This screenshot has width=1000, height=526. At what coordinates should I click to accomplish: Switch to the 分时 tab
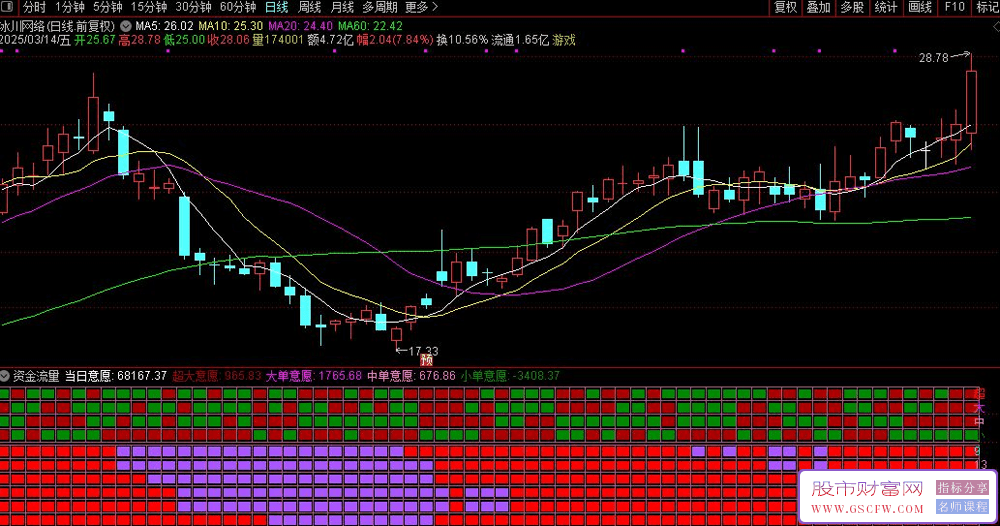(x=34, y=7)
